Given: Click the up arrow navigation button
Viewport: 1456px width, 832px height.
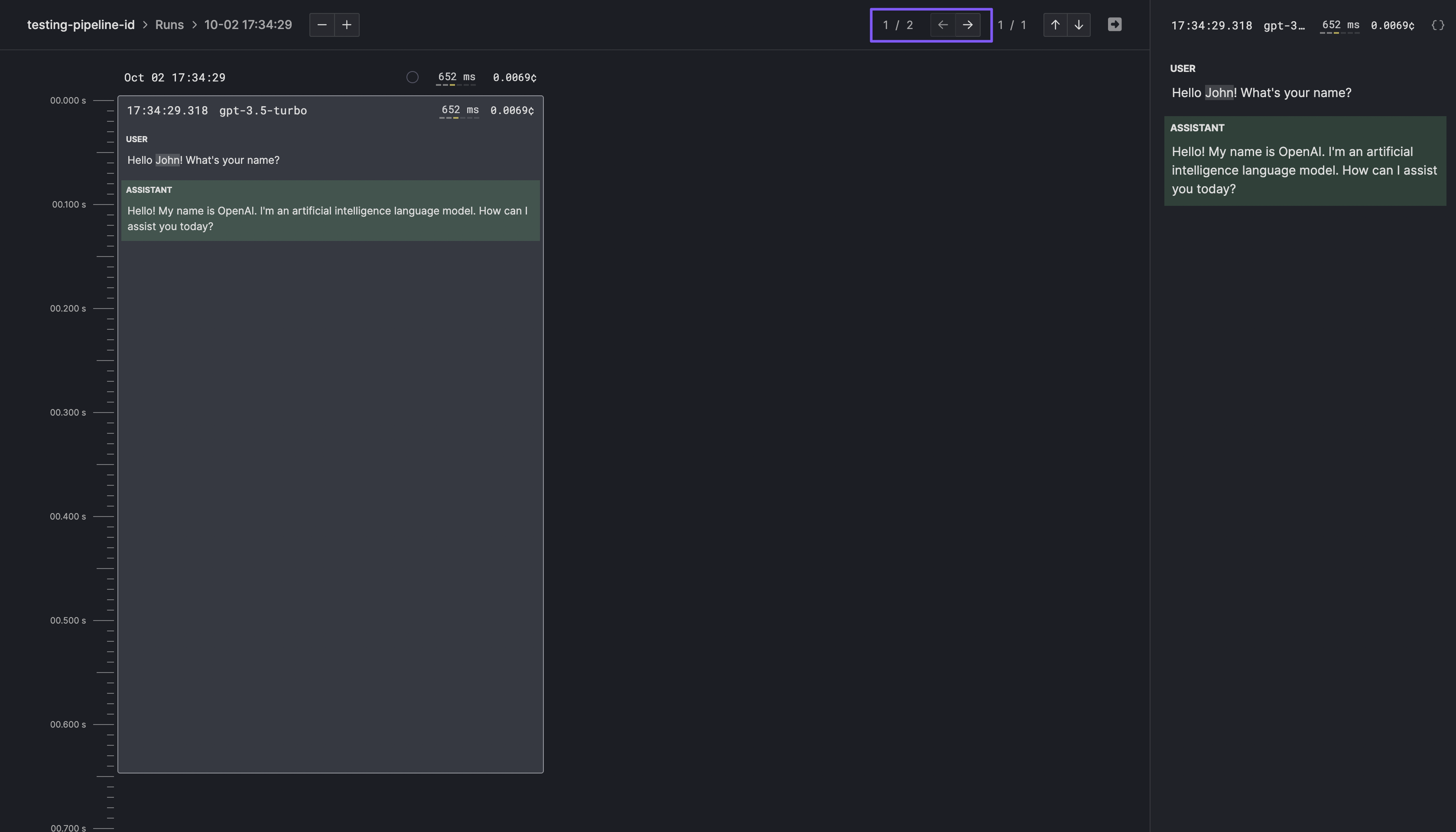Looking at the screenshot, I should [x=1055, y=25].
